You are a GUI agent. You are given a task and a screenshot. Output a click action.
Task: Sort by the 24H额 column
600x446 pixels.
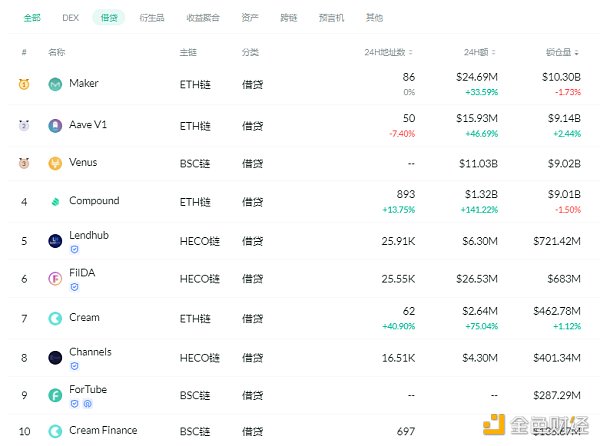pyautogui.click(x=479, y=52)
